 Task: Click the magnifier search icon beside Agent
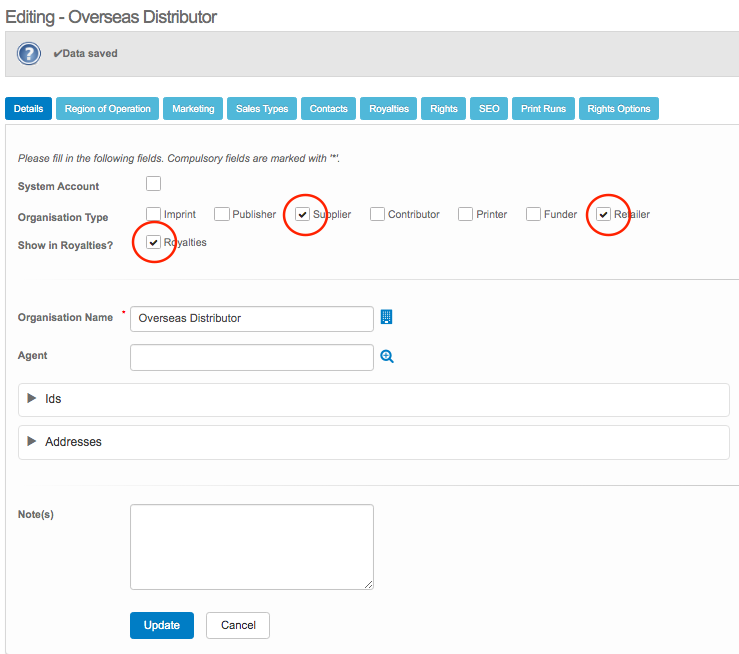387,356
